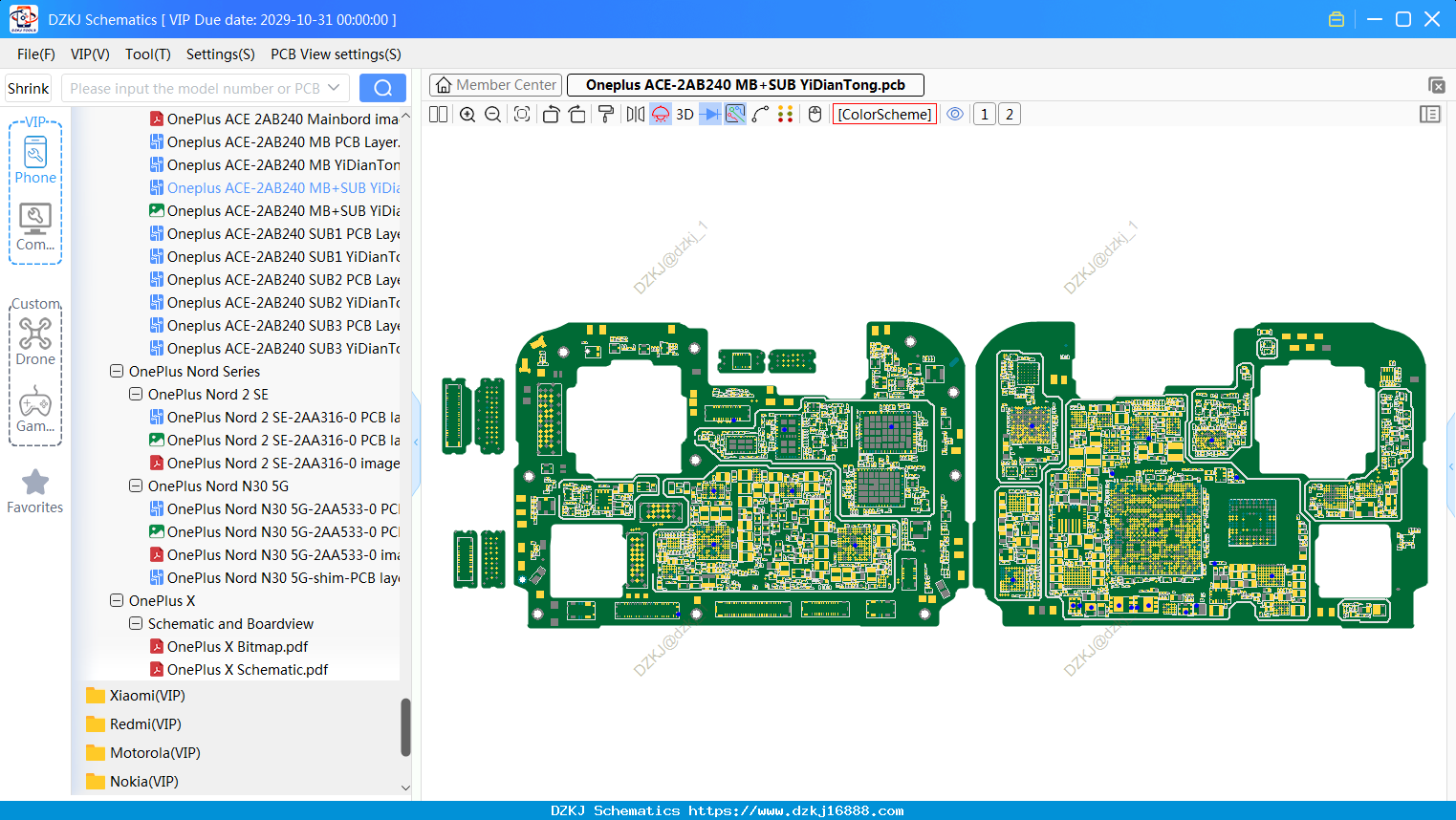
Task: Mirror flip the PCB board
Action: (x=635, y=115)
